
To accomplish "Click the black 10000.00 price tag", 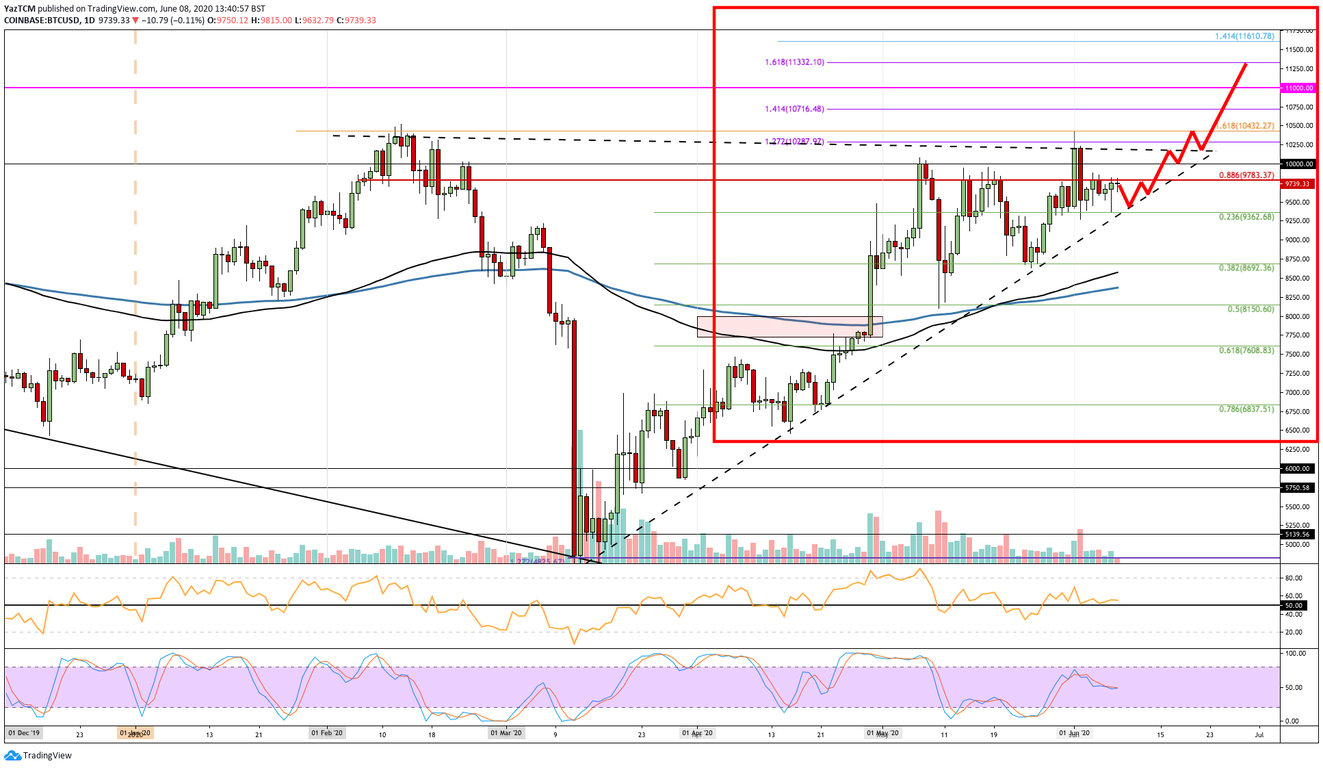I will coord(1300,164).
